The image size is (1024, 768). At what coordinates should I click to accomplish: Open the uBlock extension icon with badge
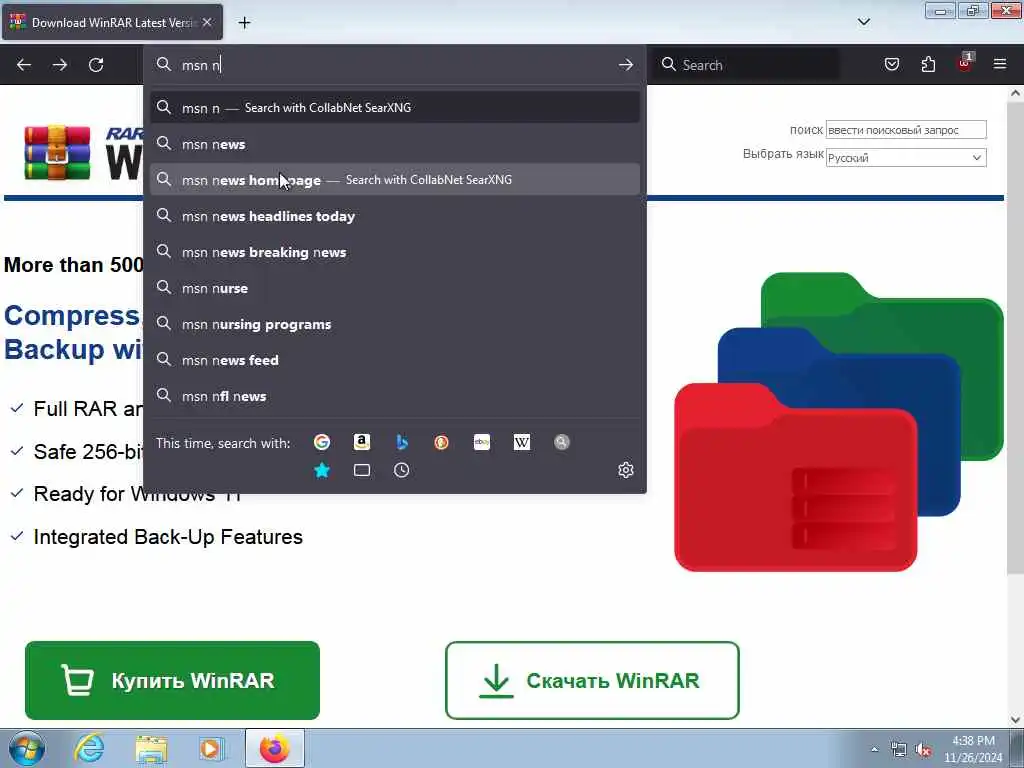(x=965, y=63)
